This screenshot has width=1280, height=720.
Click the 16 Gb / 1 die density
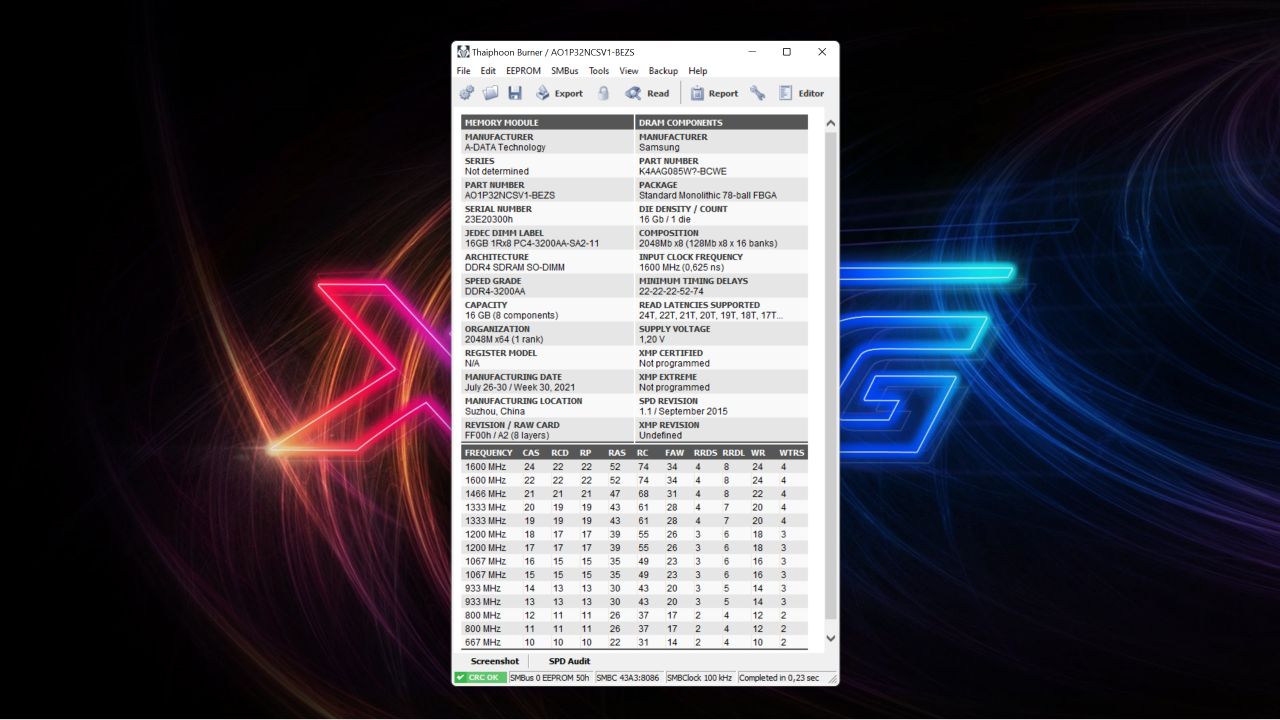coord(665,219)
